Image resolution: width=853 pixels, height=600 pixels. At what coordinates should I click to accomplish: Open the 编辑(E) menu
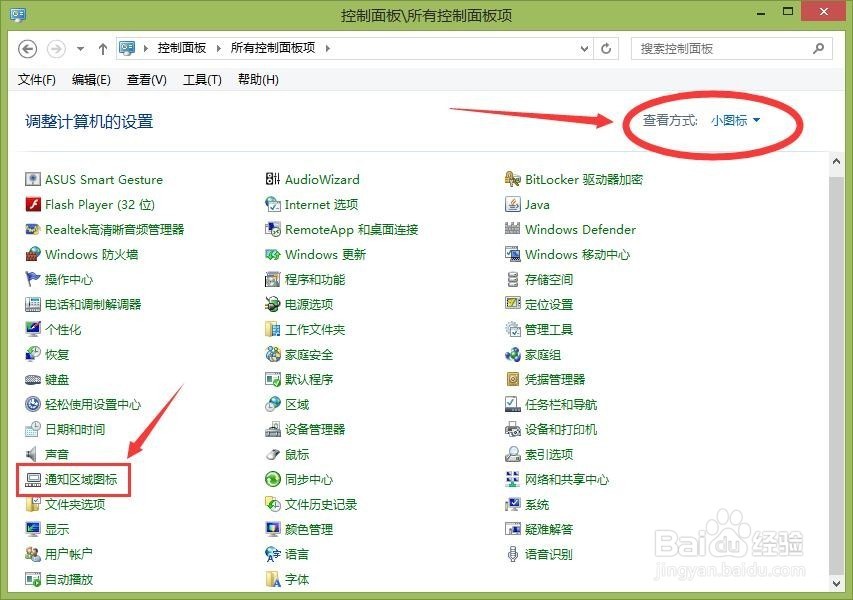91,80
